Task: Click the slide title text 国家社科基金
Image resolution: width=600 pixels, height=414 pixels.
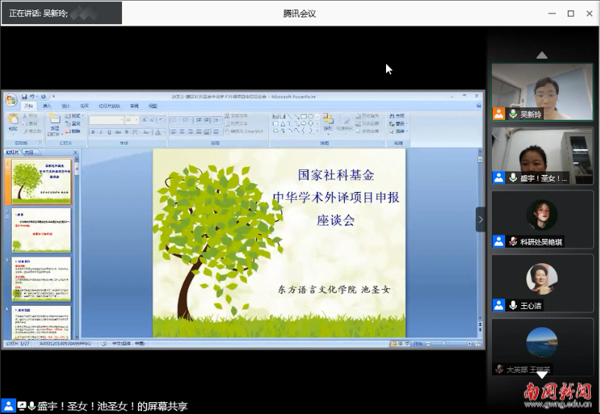Action: point(328,175)
